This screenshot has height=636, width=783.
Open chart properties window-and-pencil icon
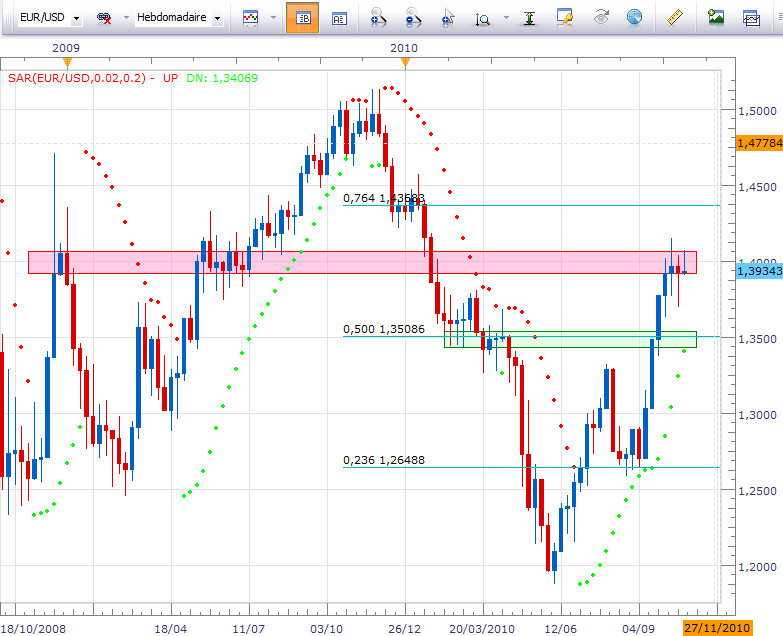pos(564,17)
